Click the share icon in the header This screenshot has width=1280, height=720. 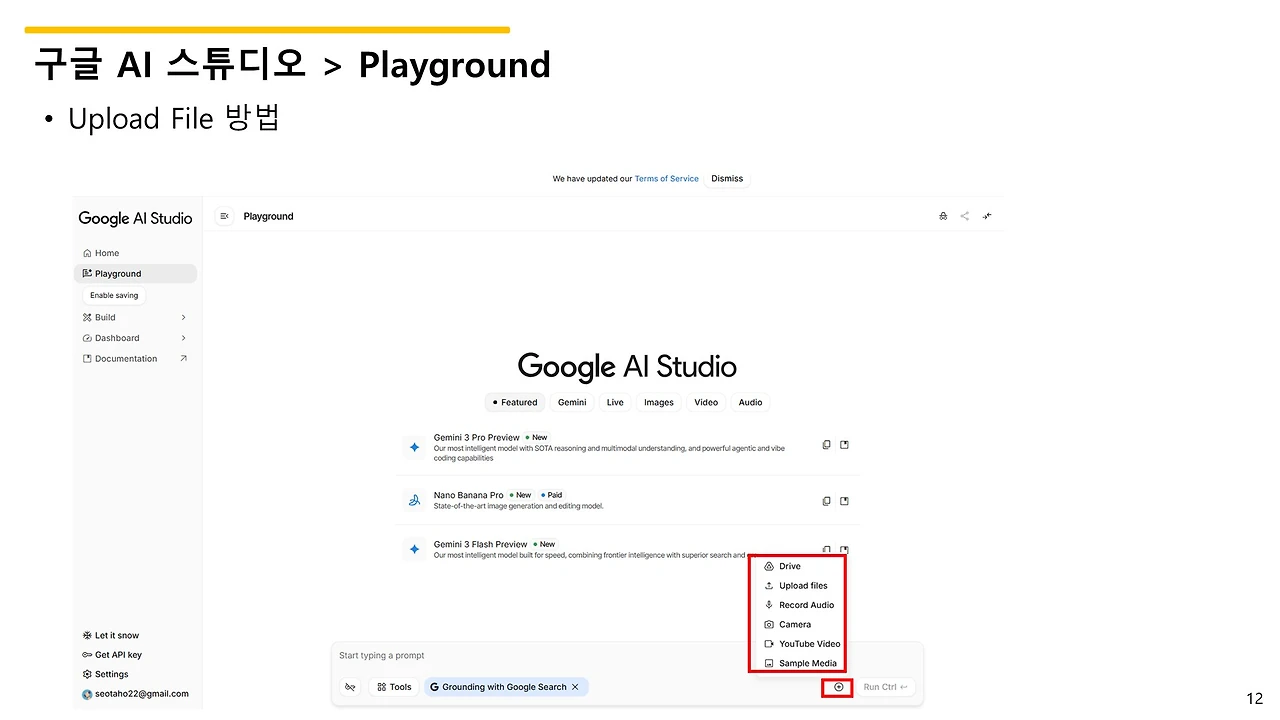(965, 216)
